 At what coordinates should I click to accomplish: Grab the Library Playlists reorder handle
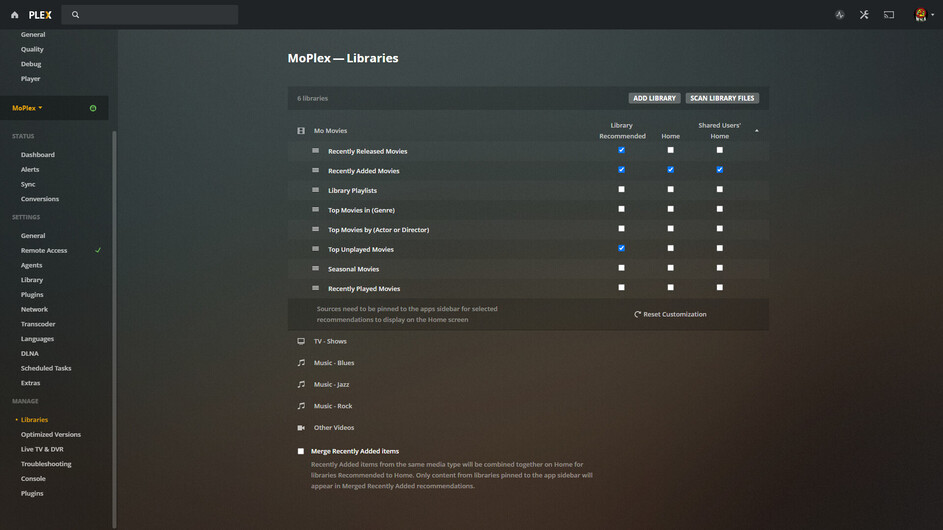tap(315, 190)
